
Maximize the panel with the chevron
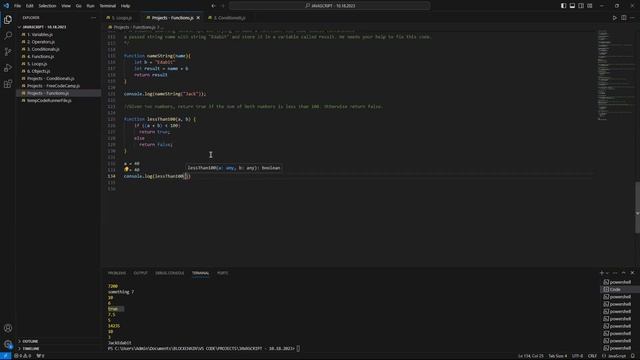tap(623, 273)
